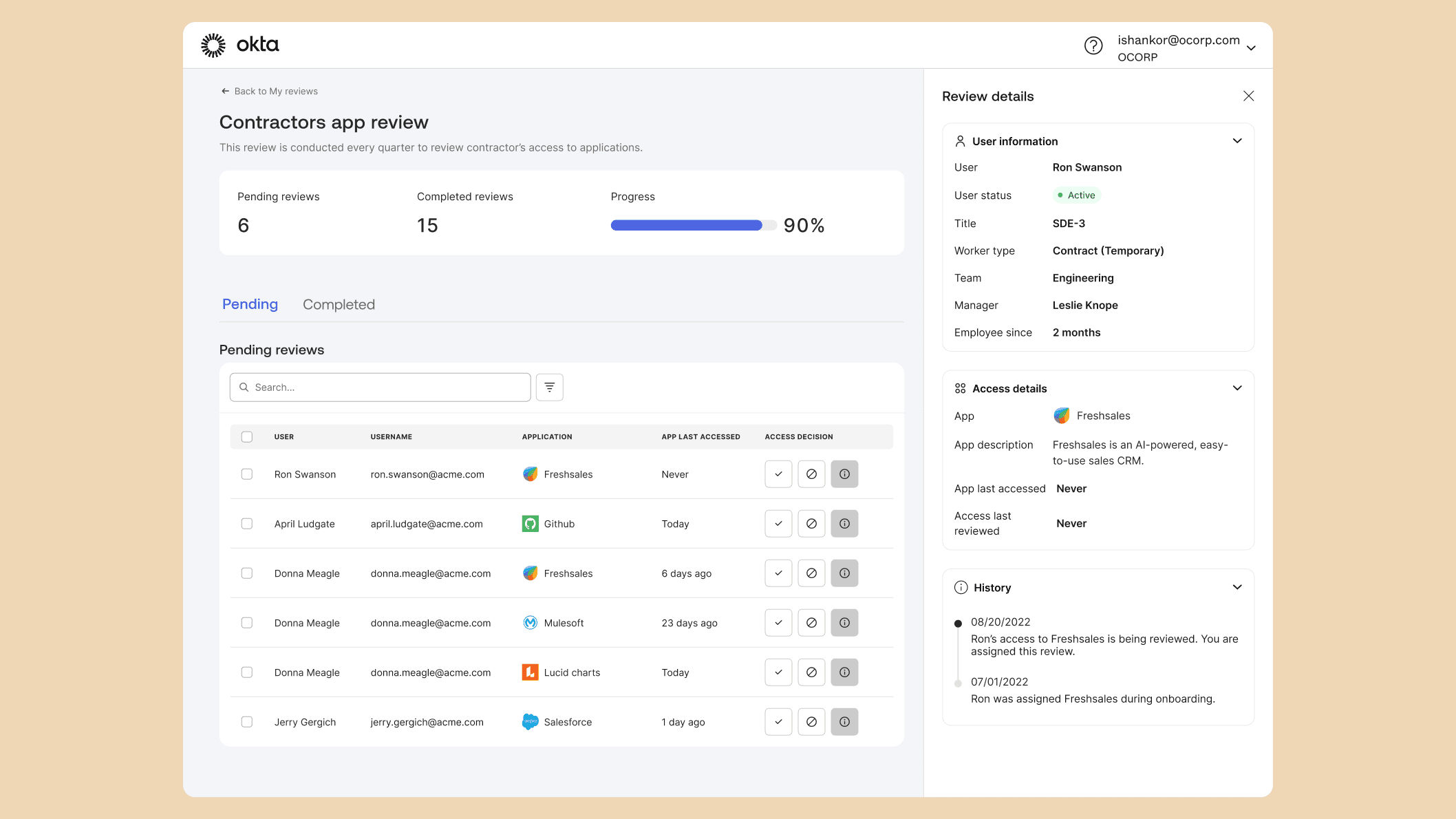Open info details for Donna Meagle's Freshsales row
The width and height of the screenshot is (1456, 819).
[844, 573]
